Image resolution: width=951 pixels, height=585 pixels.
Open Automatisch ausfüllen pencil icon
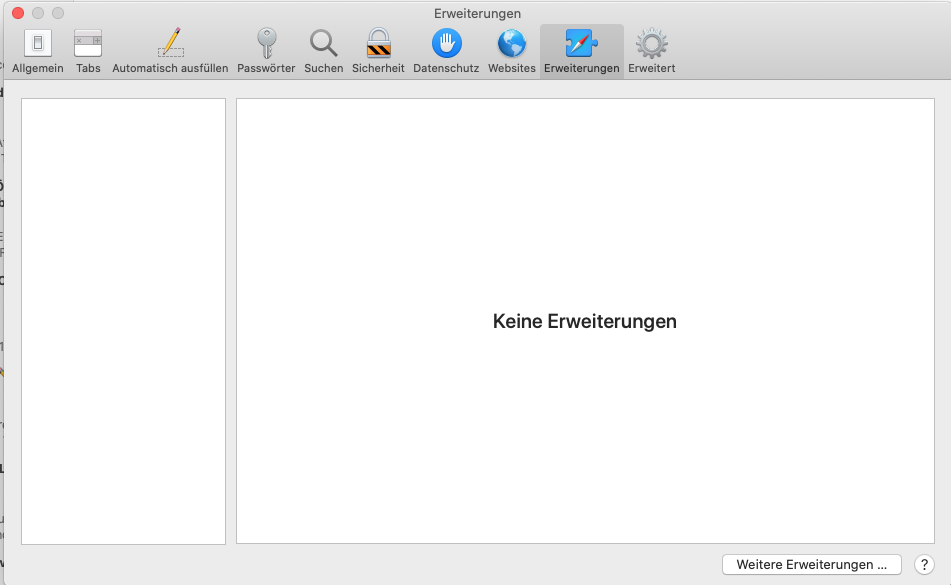170,44
